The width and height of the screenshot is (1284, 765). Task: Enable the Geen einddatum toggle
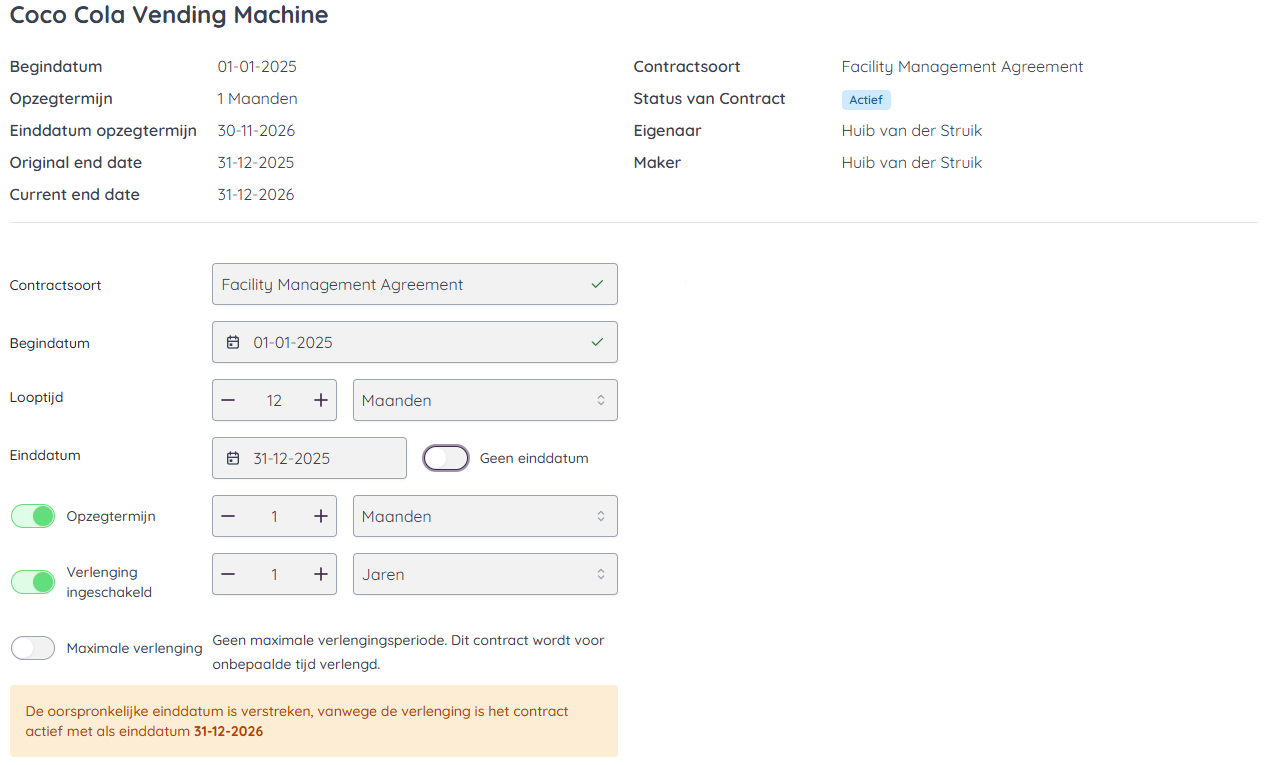[x=446, y=458]
